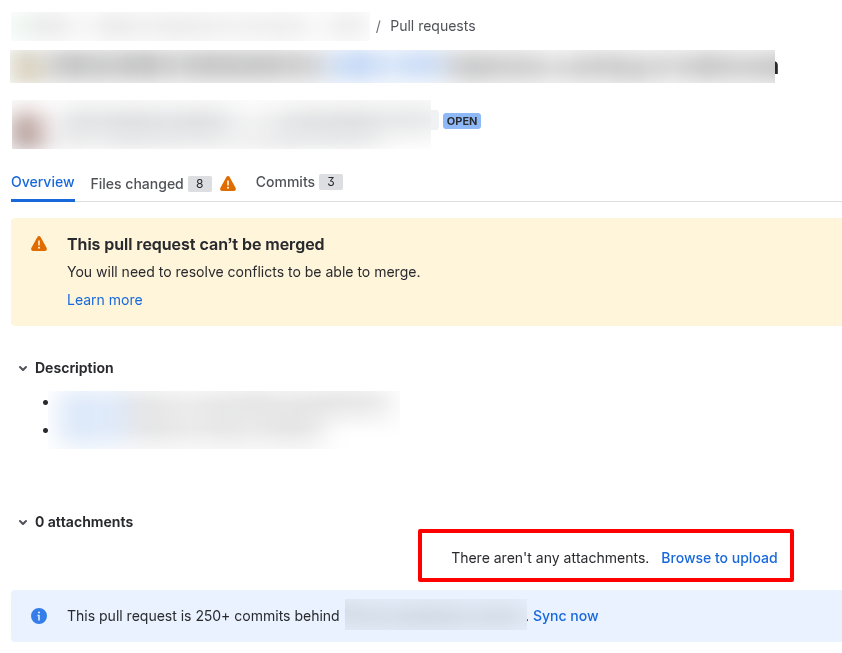Switch to the Files changed tab

[x=136, y=183]
